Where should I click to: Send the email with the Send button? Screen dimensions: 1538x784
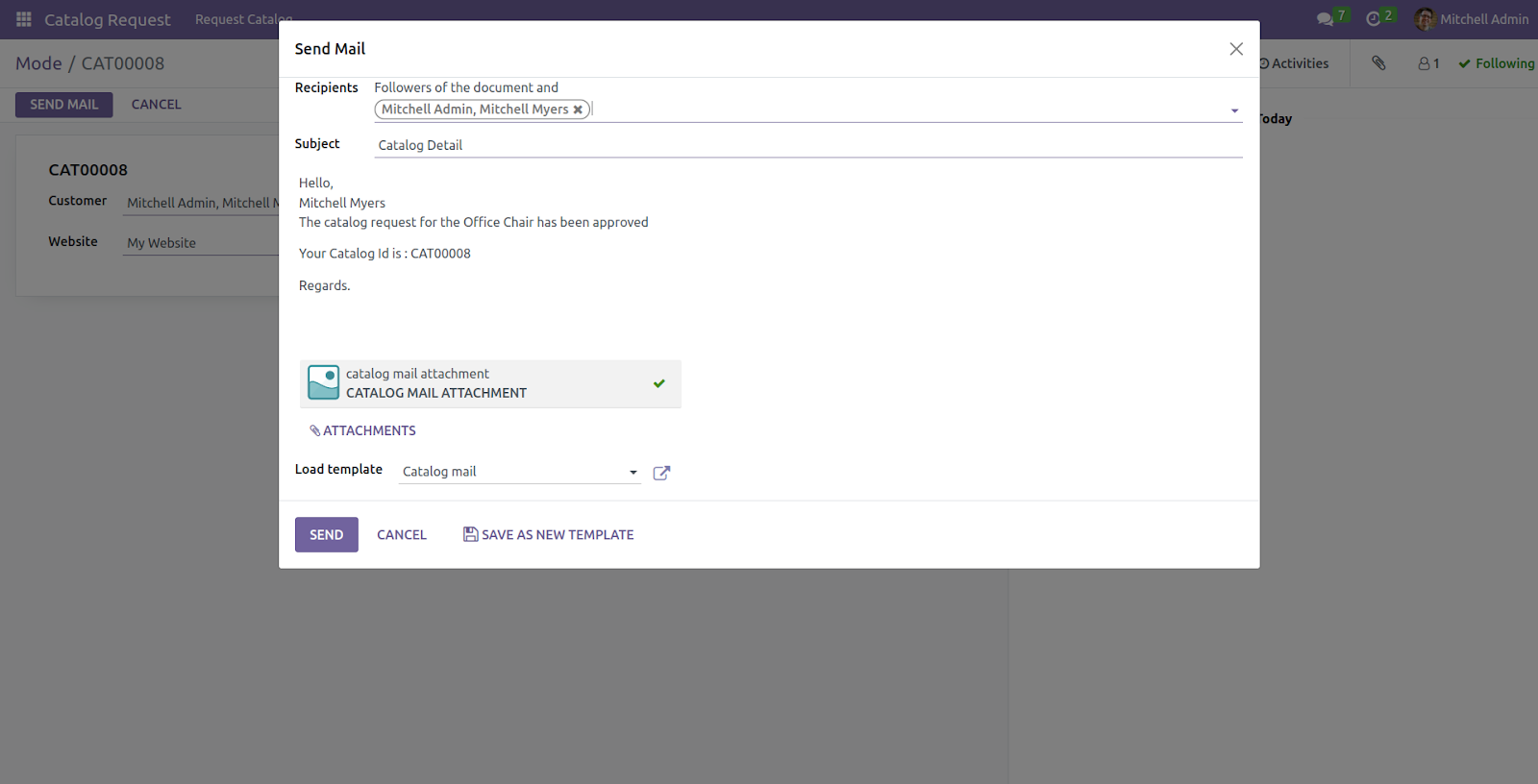[x=327, y=535]
